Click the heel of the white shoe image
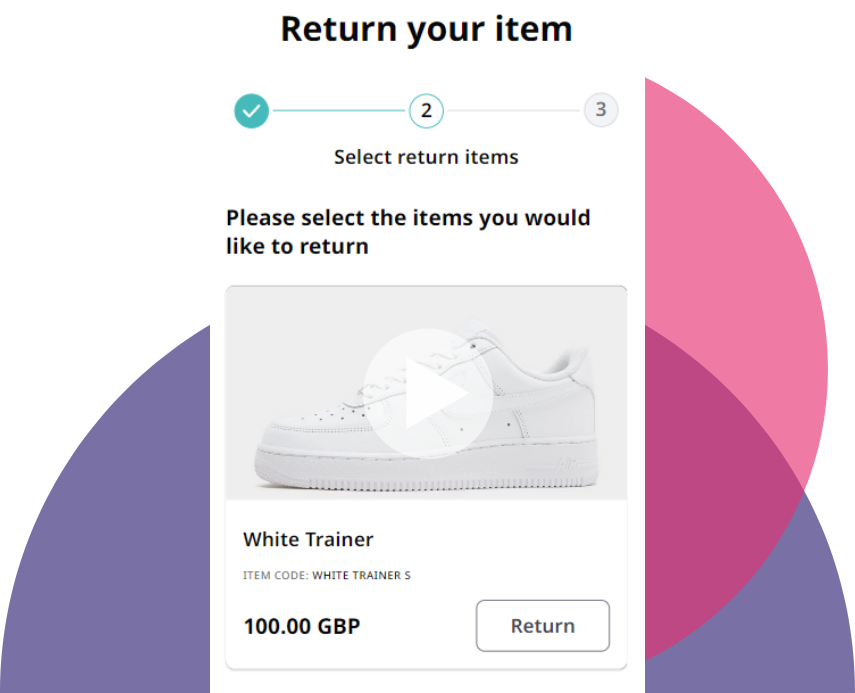Viewport: 855px width, 693px height. pos(585,420)
